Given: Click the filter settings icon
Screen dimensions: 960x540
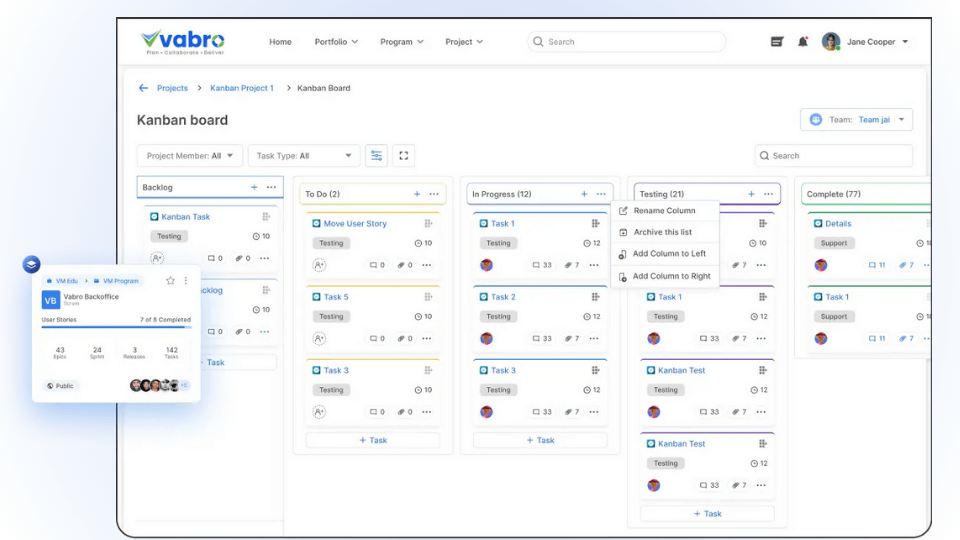Looking at the screenshot, I should pos(376,156).
